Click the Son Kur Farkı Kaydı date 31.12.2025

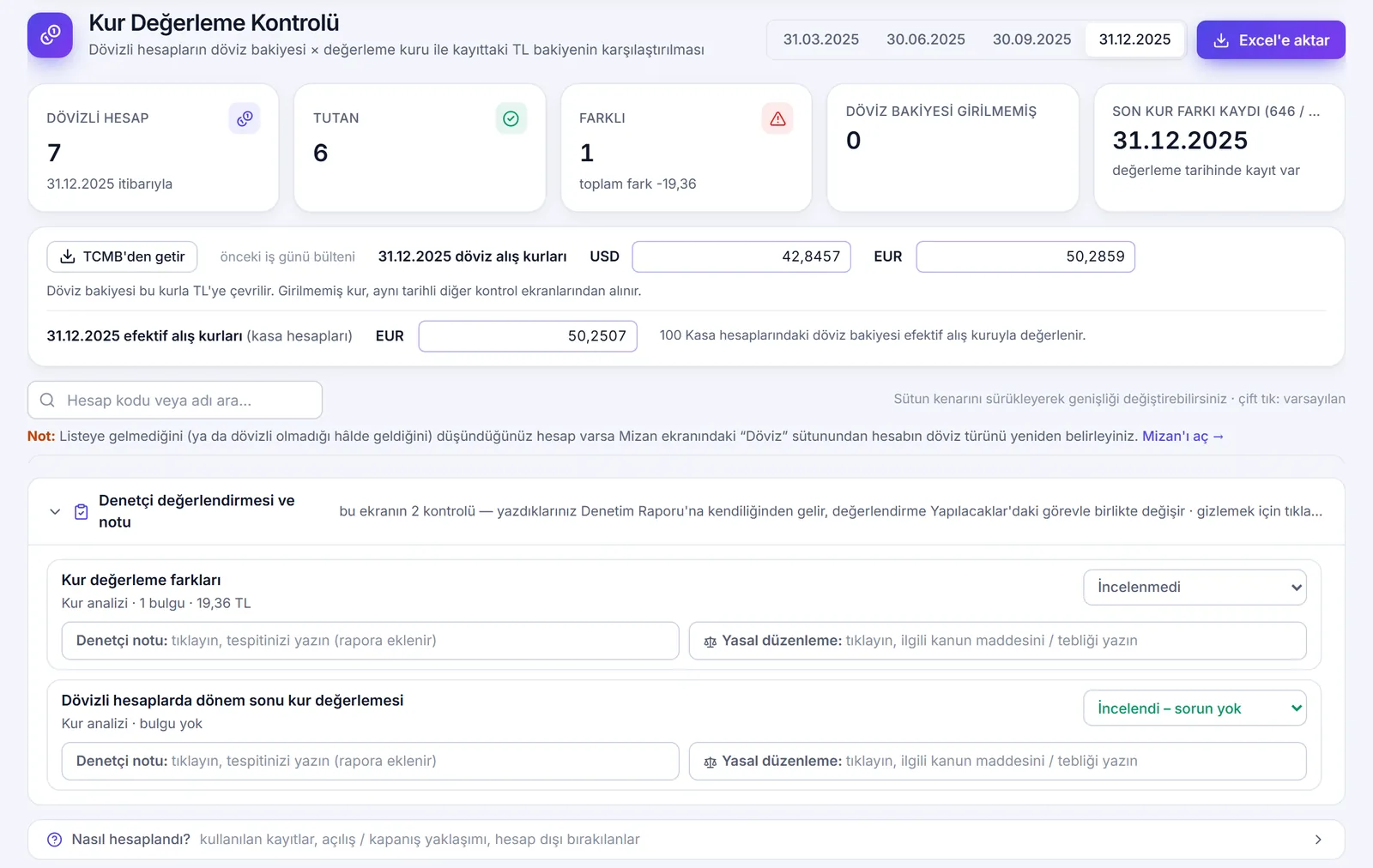coord(1180,140)
